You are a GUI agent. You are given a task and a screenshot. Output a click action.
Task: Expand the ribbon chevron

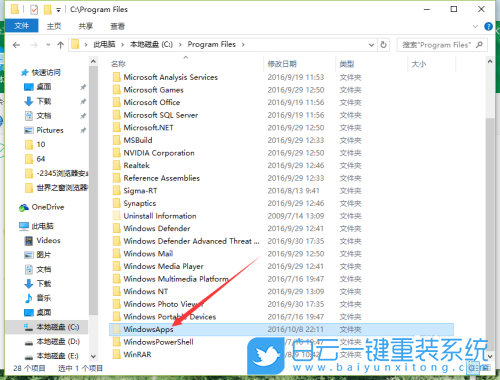click(x=475, y=26)
